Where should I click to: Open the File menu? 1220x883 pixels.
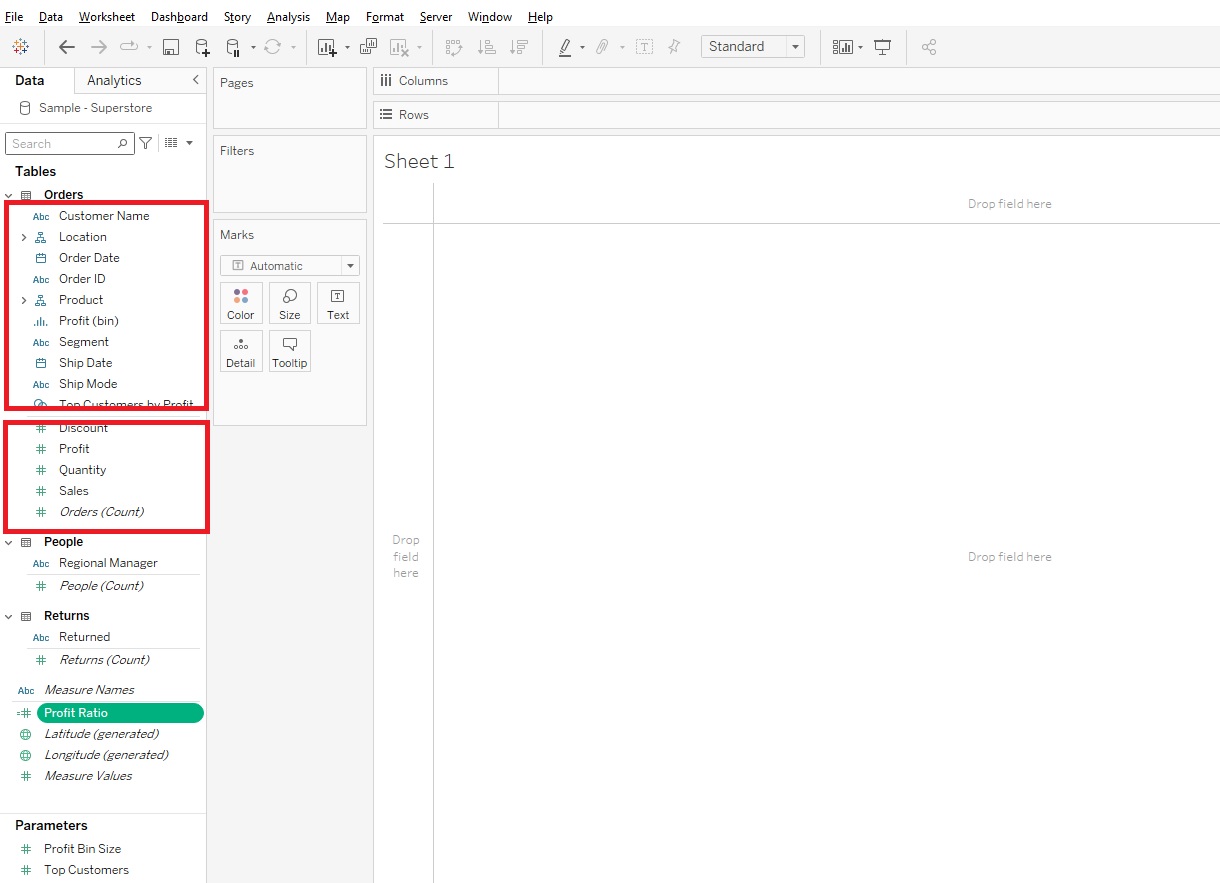click(14, 17)
